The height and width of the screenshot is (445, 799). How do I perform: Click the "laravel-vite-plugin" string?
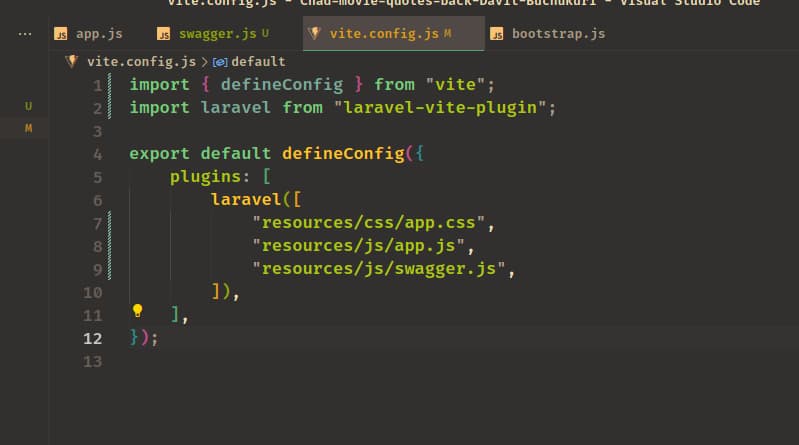(x=440, y=108)
